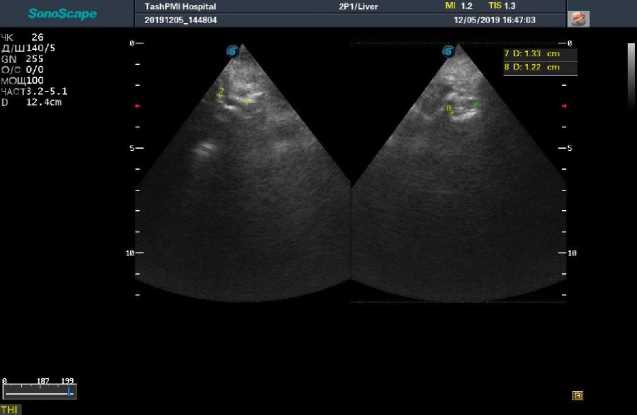Click the 'TashPMI Hospital' header text

point(180,6)
